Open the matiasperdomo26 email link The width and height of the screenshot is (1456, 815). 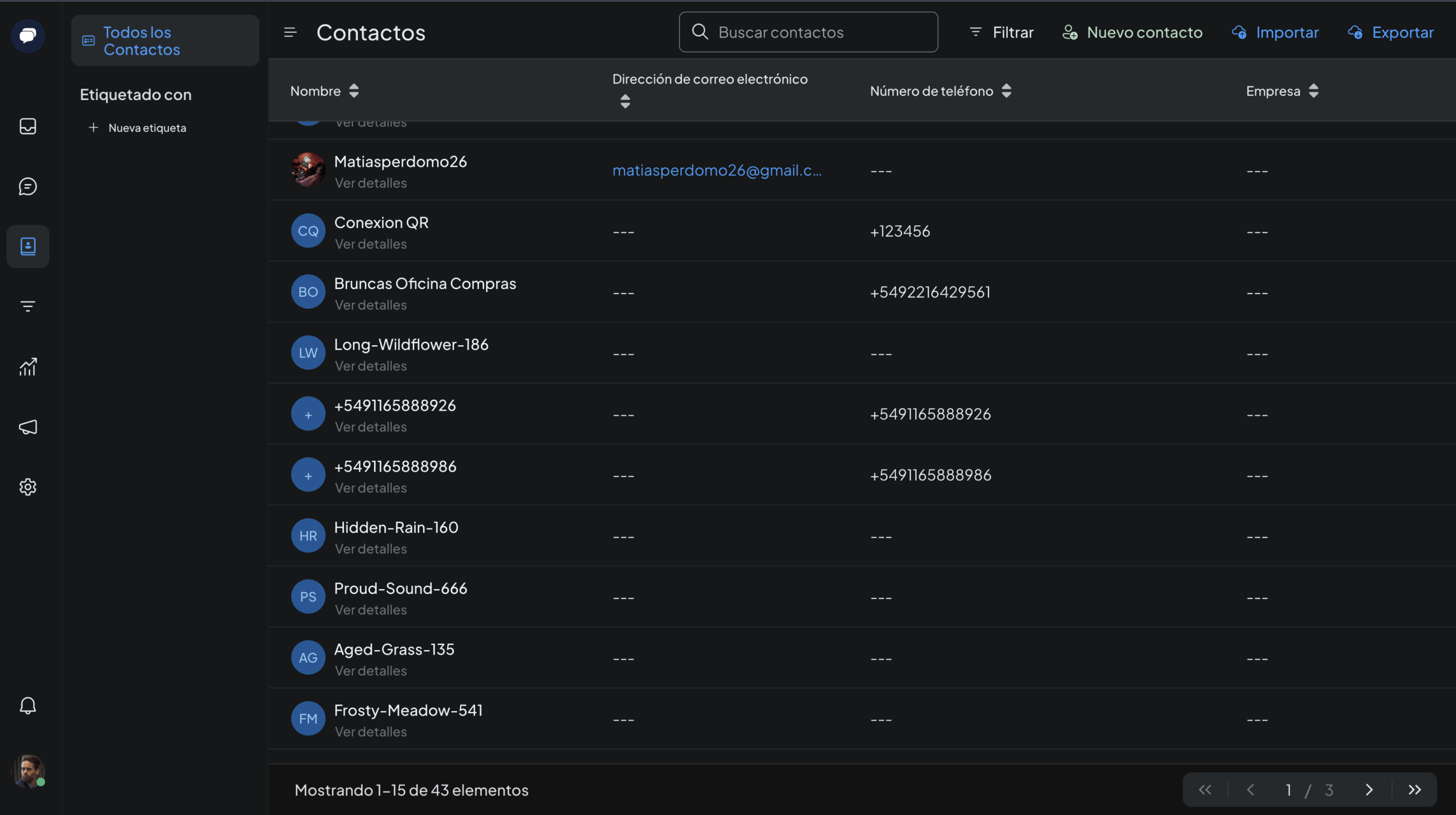coord(717,171)
